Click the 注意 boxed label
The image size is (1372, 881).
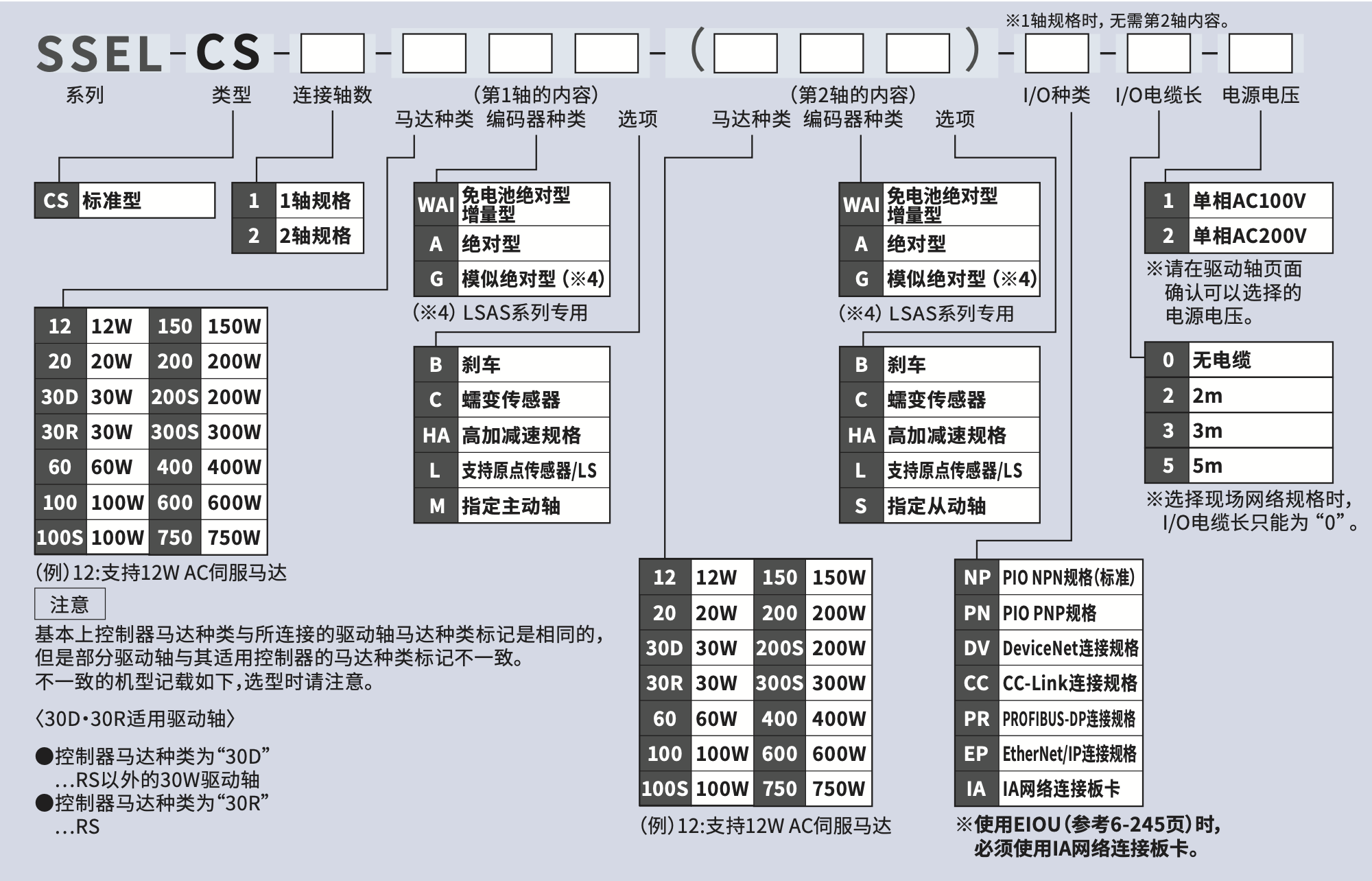(x=70, y=604)
